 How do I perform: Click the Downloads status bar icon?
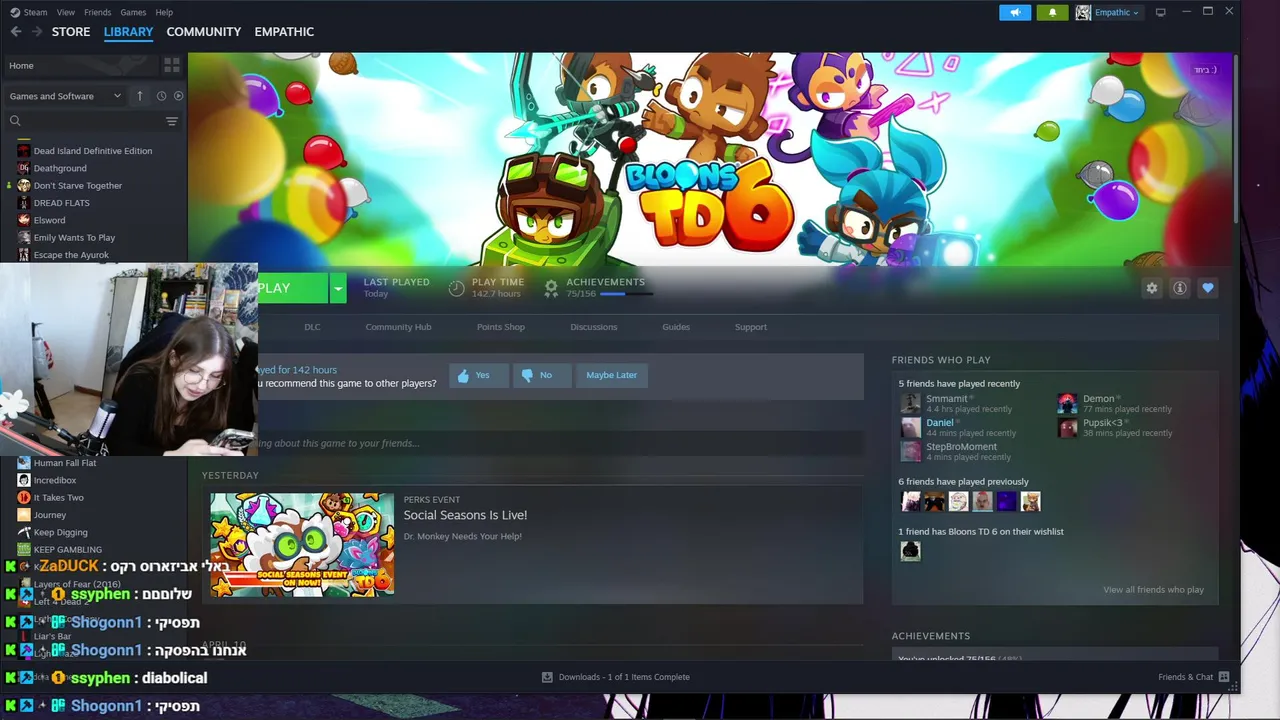point(547,677)
